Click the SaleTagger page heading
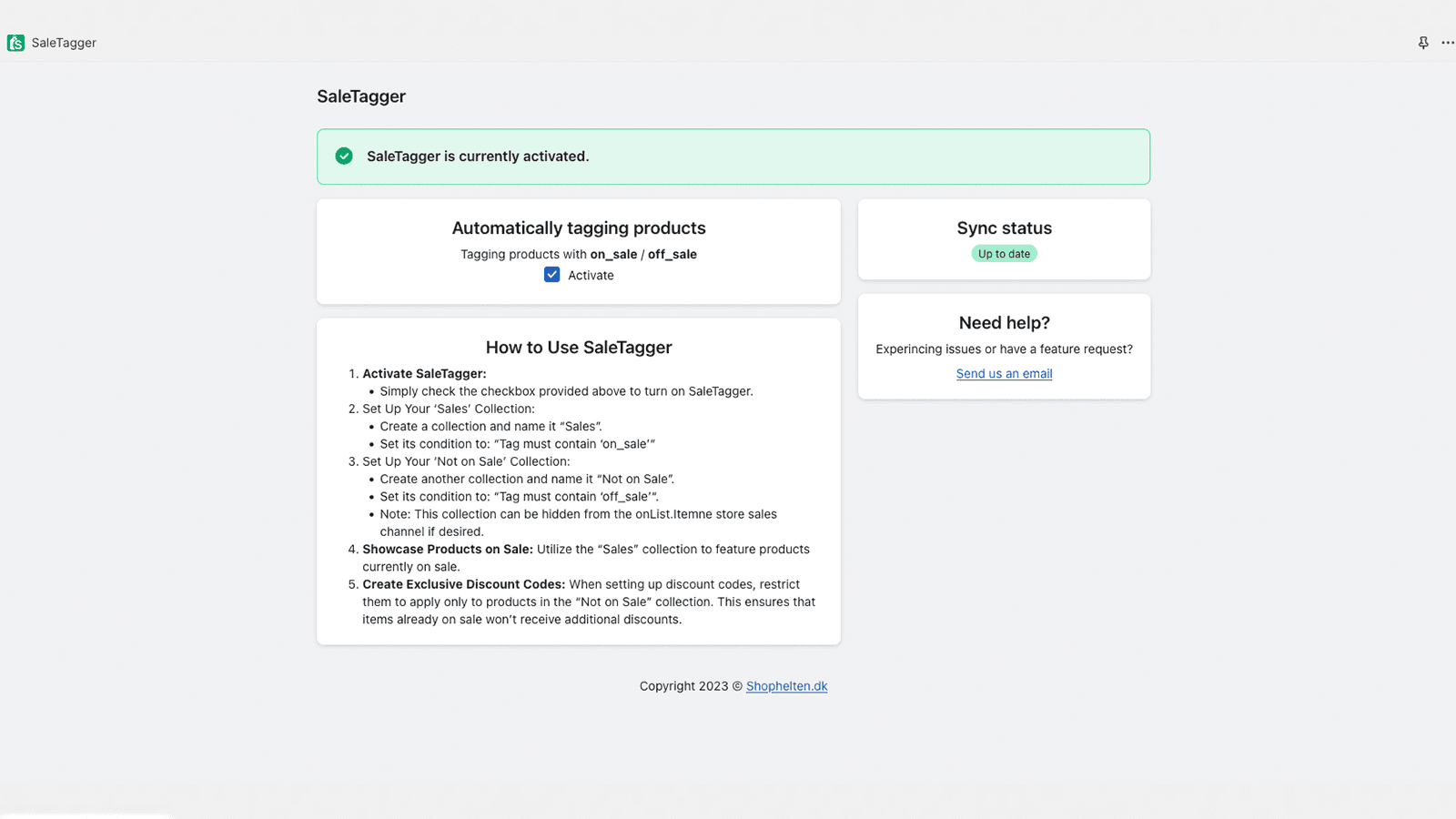 360,96
